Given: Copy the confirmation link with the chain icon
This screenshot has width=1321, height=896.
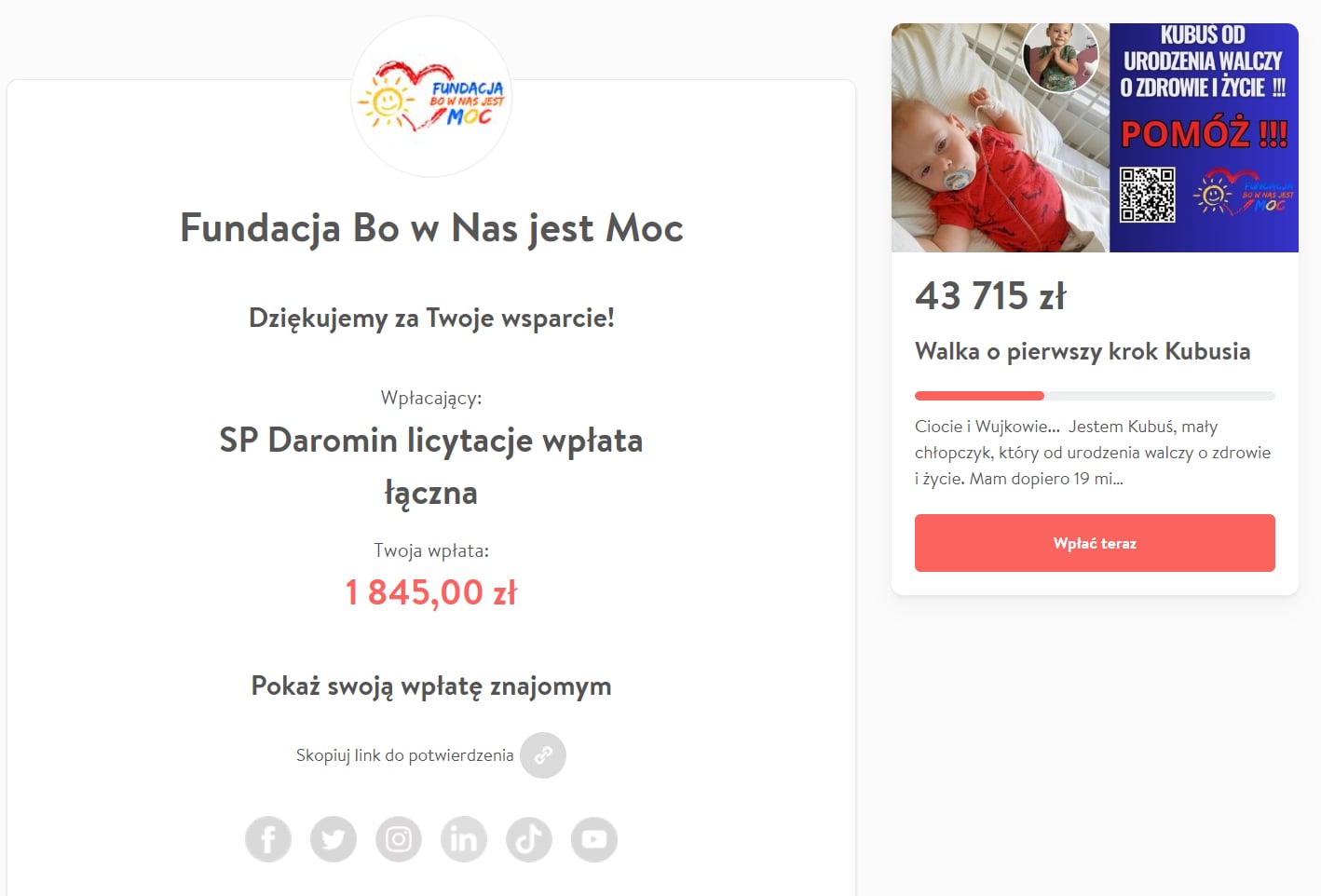Looking at the screenshot, I should click(543, 755).
